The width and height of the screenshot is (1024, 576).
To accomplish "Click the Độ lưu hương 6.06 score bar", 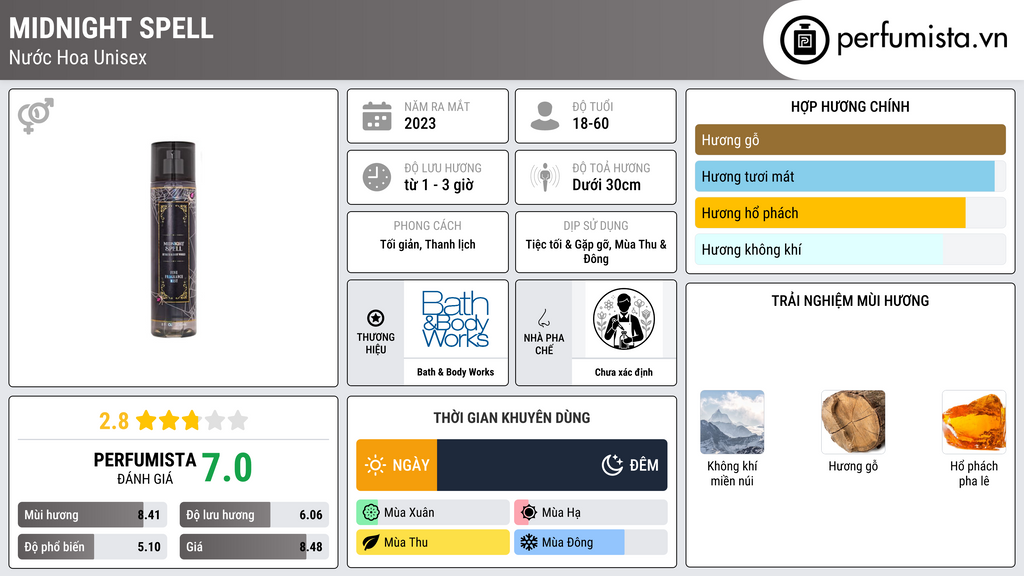I will point(254,515).
